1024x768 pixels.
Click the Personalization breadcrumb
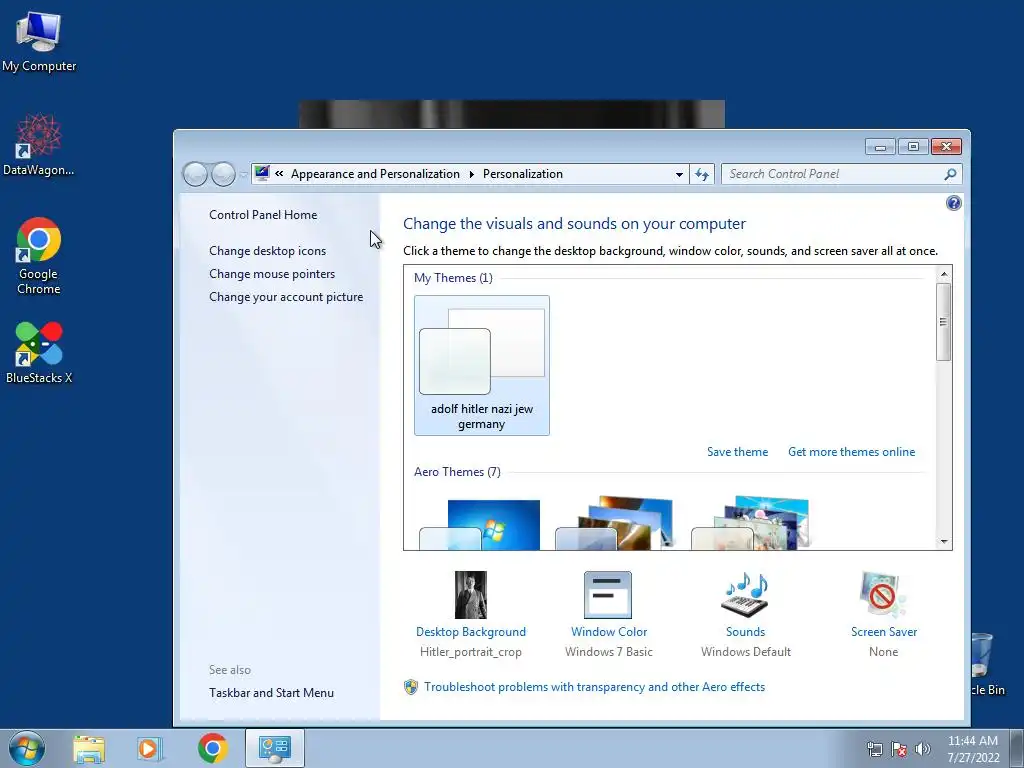(x=522, y=174)
